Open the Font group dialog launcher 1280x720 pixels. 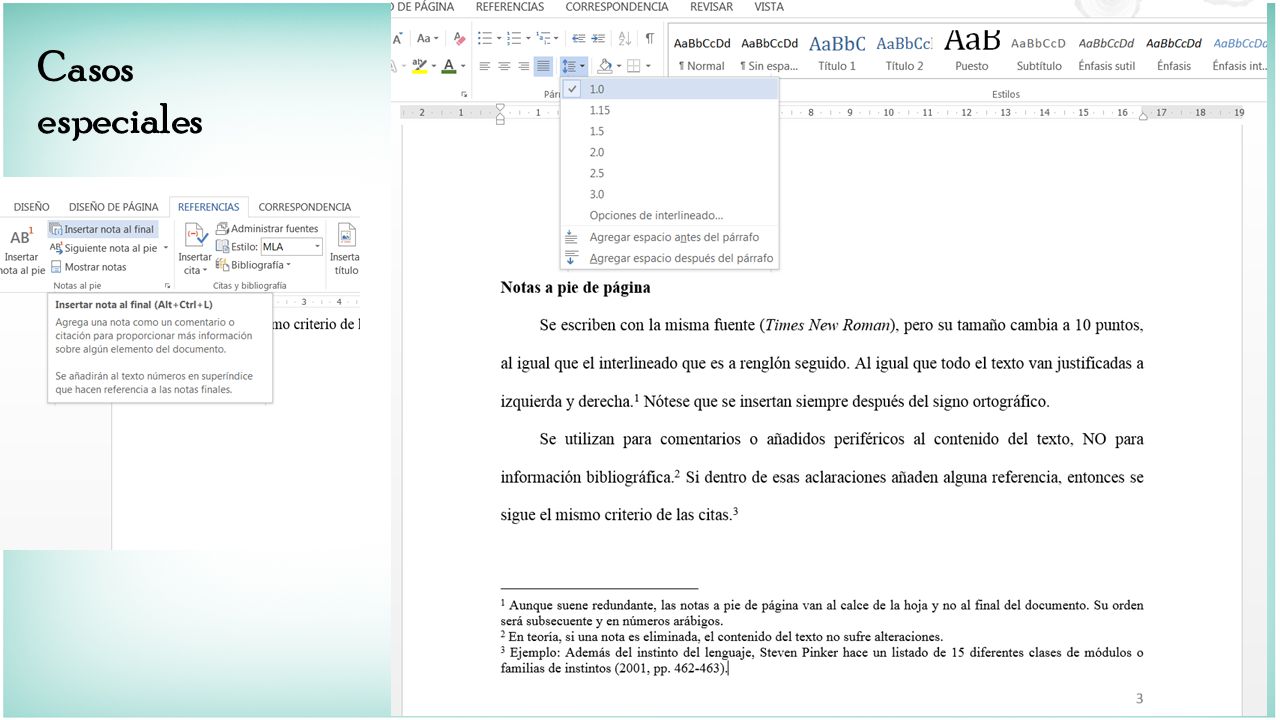click(x=464, y=94)
